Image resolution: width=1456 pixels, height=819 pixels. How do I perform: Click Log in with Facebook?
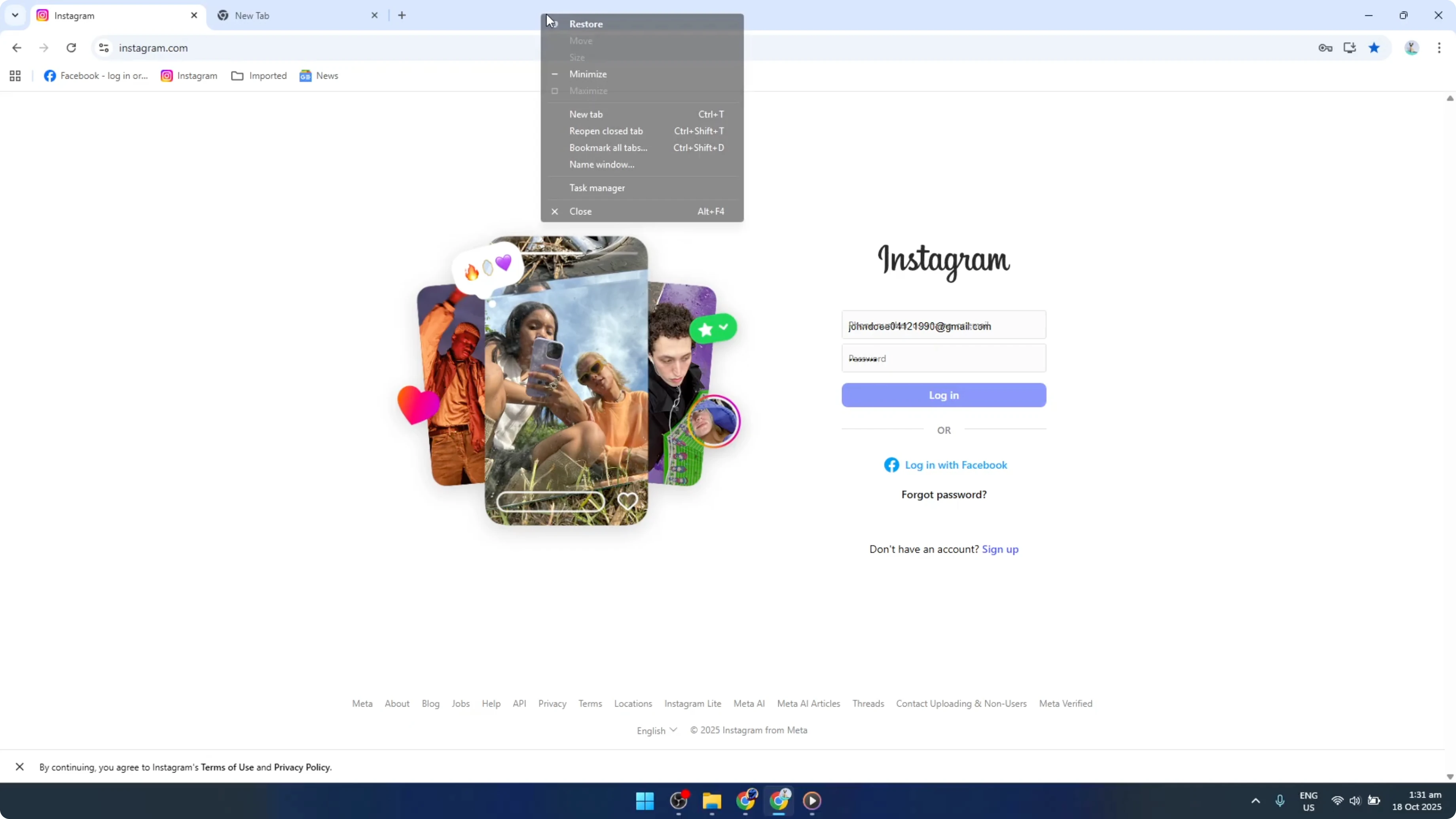(x=946, y=465)
